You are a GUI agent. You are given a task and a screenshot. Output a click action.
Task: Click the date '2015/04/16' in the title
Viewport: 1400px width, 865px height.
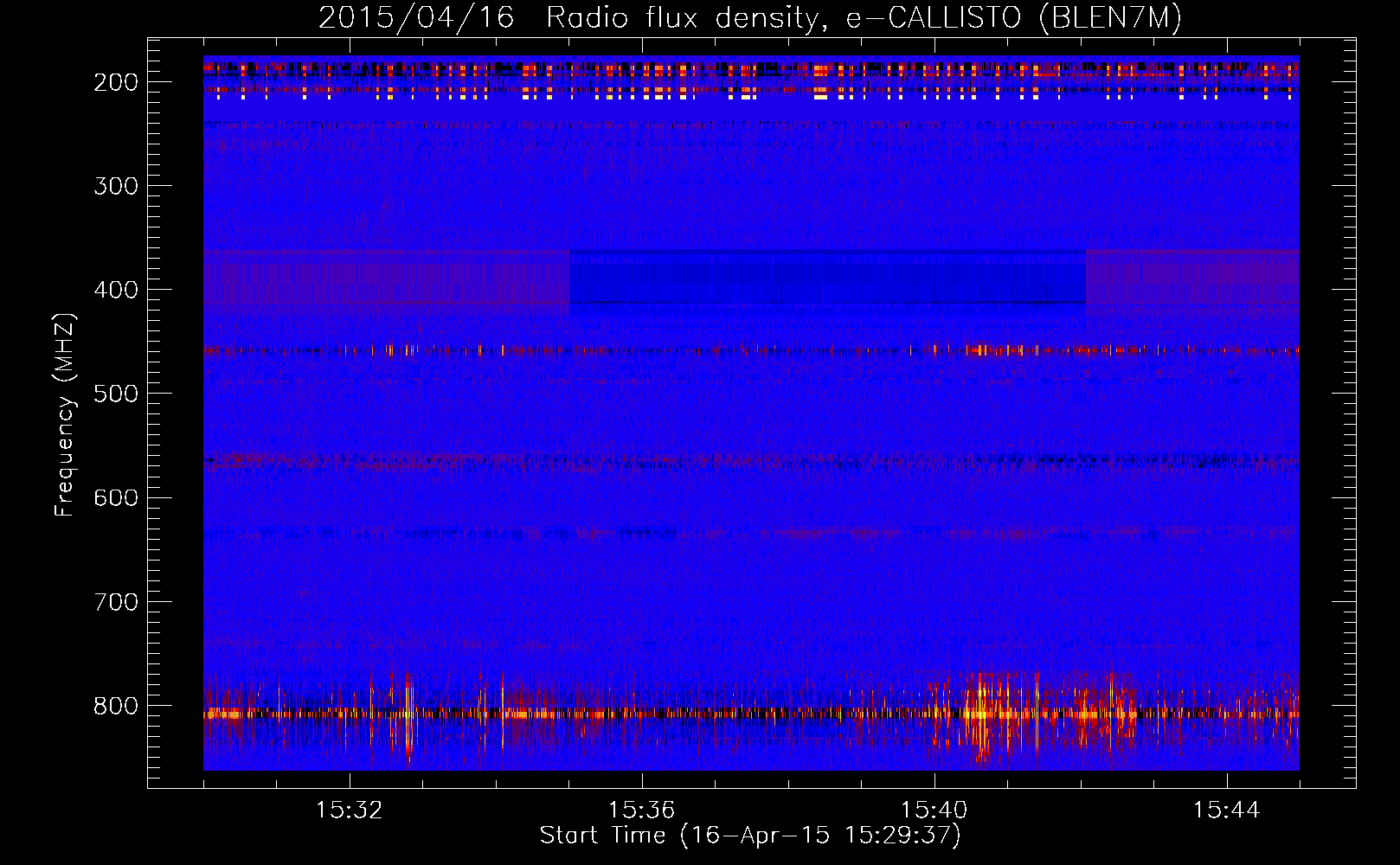click(x=416, y=18)
